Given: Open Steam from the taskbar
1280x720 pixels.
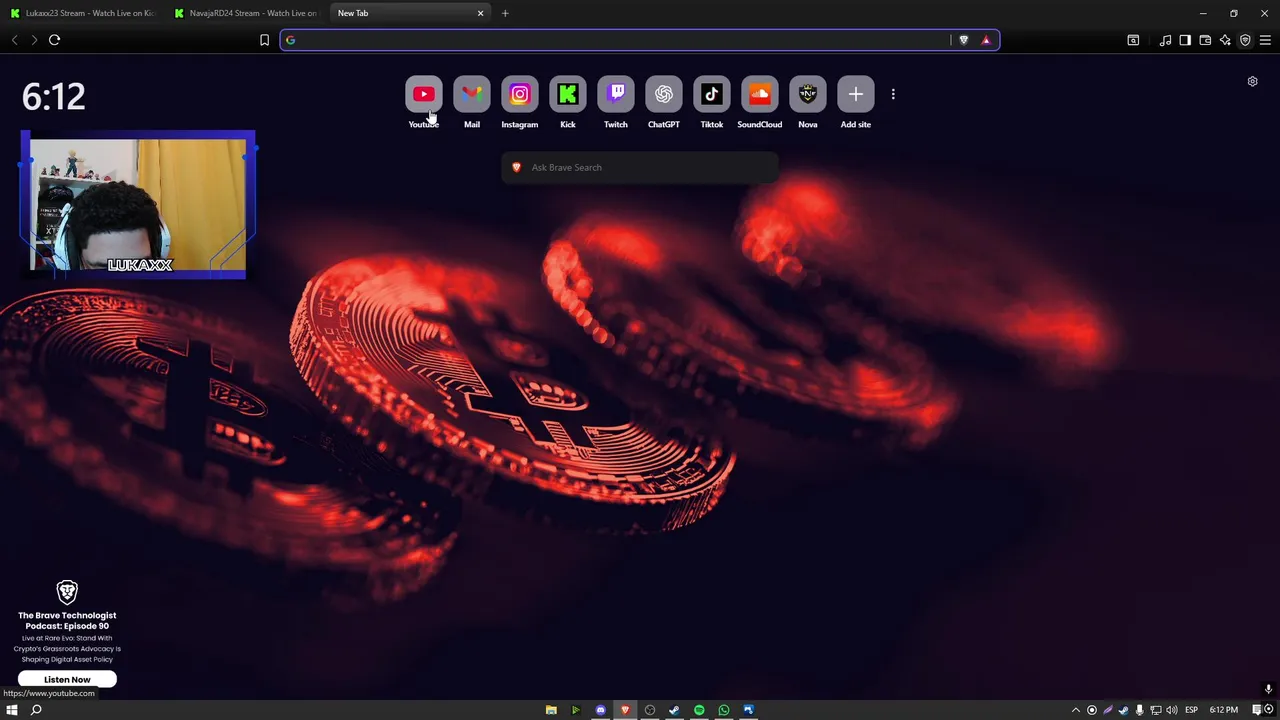Looking at the screenshot, I should pos(674,710).
